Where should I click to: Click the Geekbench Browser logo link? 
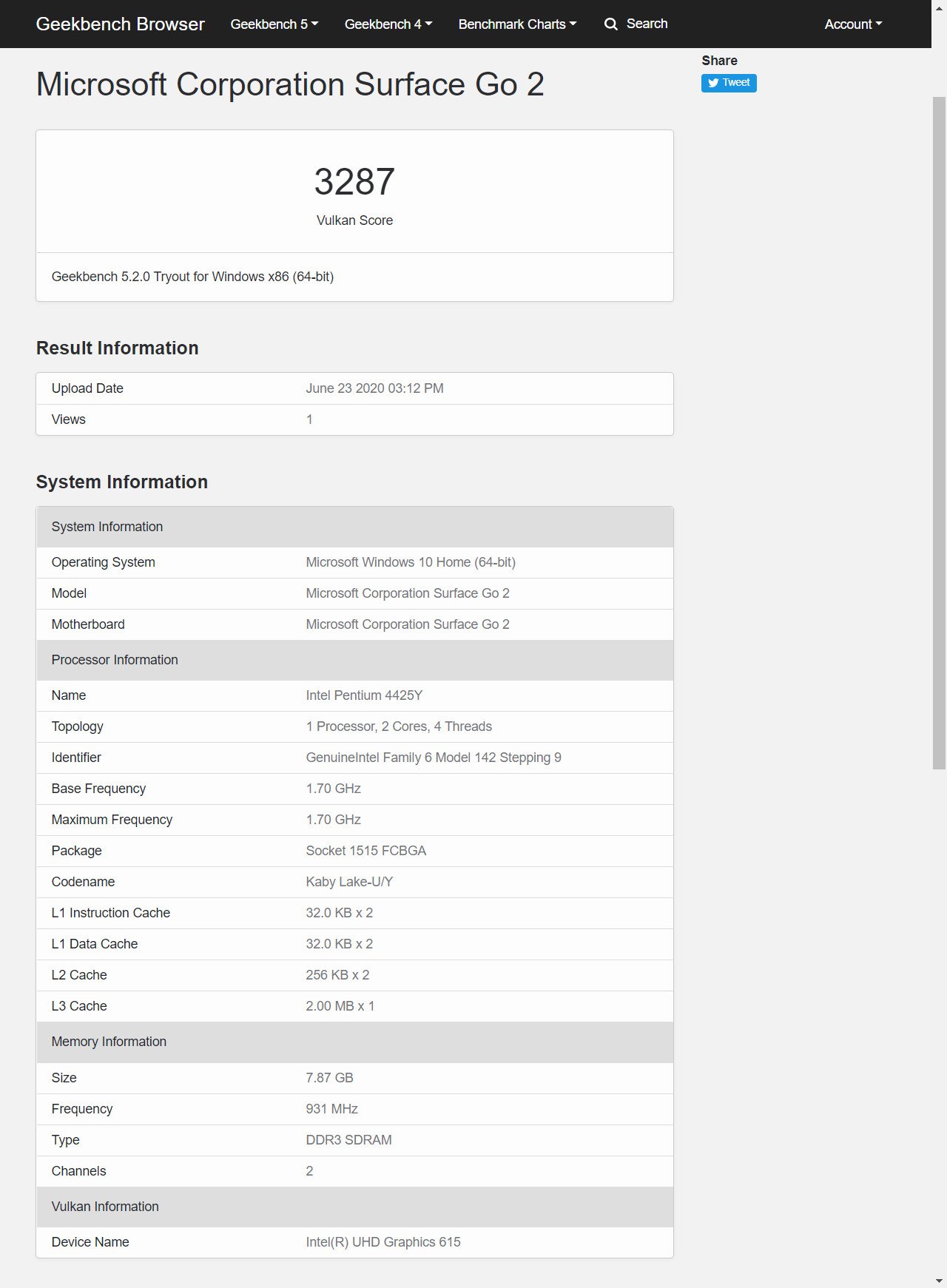coord(120,24)
